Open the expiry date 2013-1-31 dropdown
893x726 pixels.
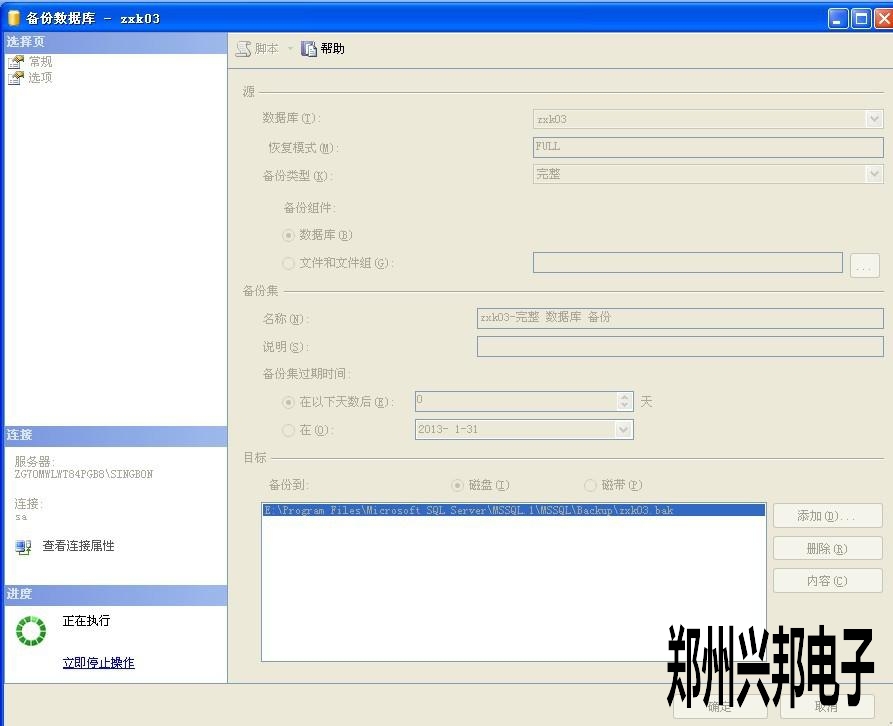tap(624, 430)
